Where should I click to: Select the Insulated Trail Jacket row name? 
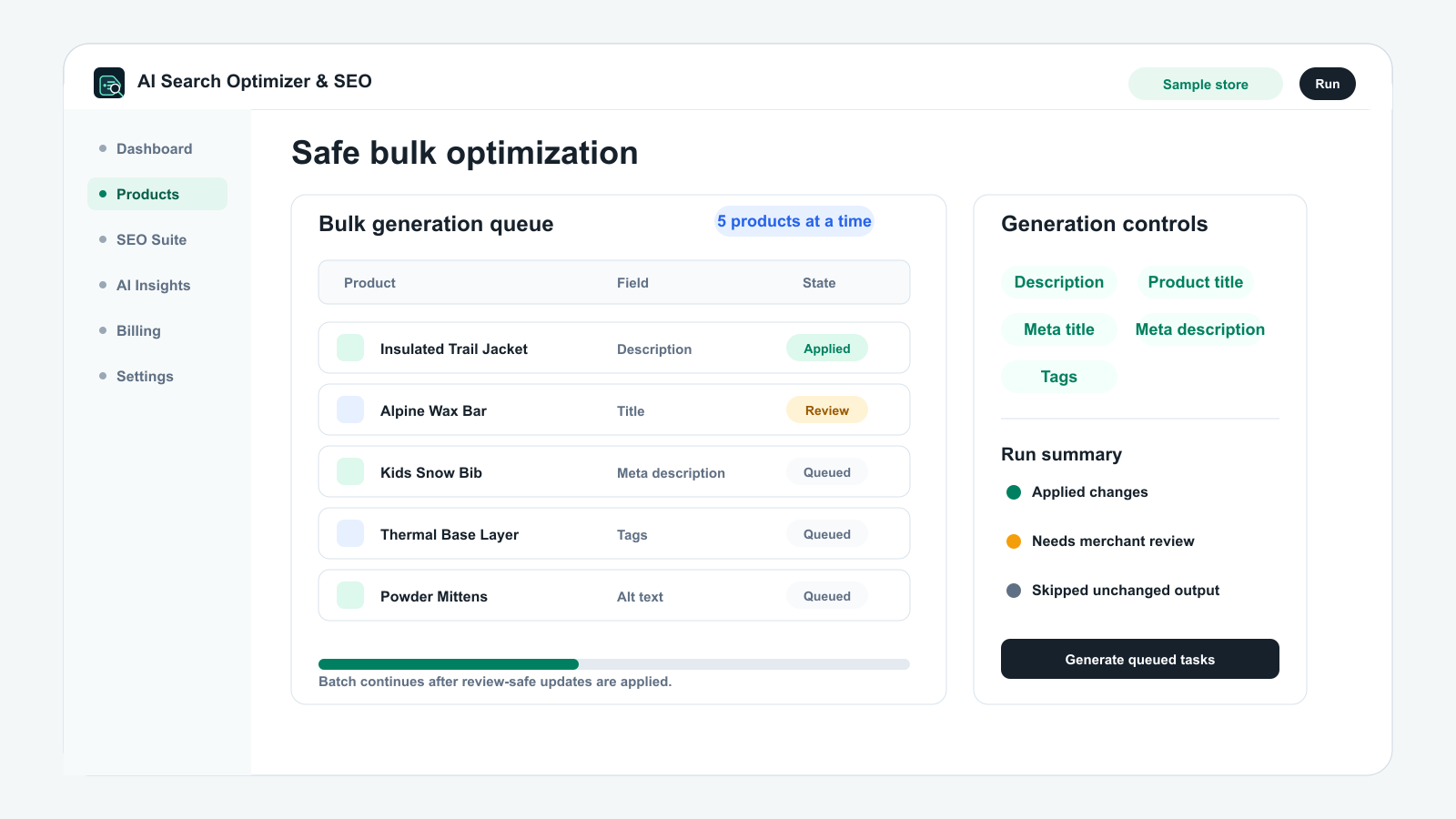tap(454, 349)
